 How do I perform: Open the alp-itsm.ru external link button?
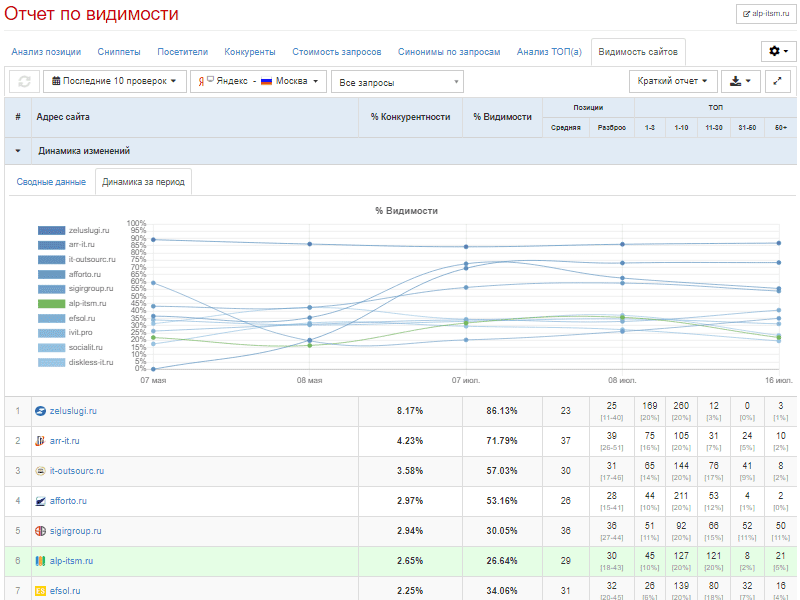tap(766, 14)
